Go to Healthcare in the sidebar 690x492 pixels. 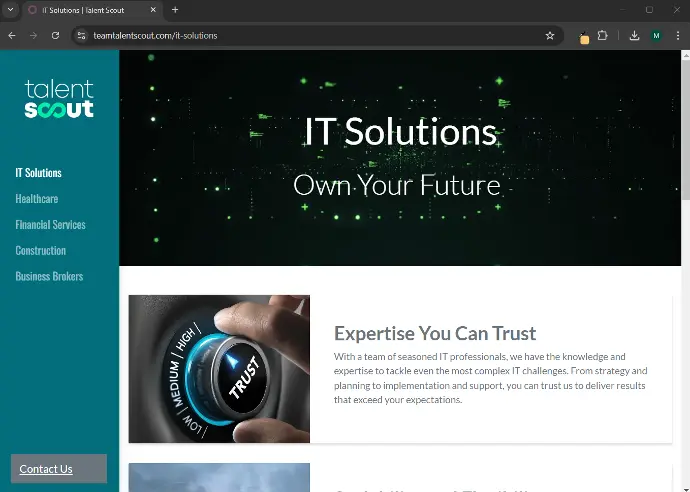tap(37, 199)
